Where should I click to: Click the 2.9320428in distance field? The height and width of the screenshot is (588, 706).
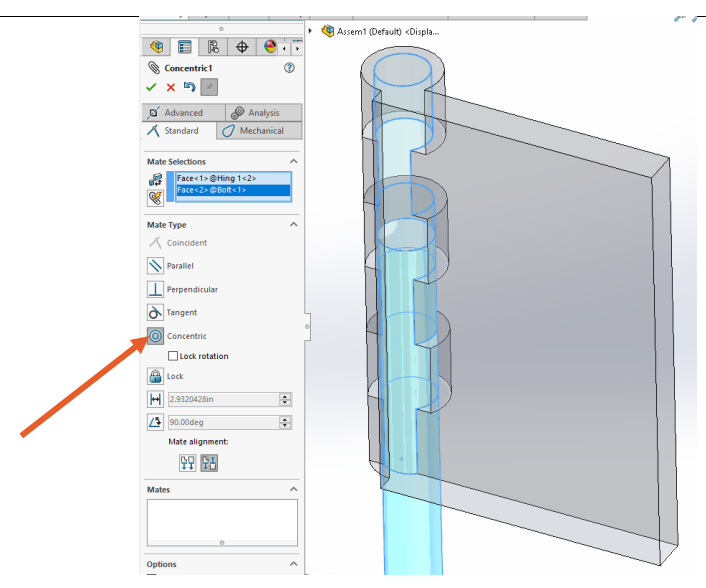click(x=223, y=399)
